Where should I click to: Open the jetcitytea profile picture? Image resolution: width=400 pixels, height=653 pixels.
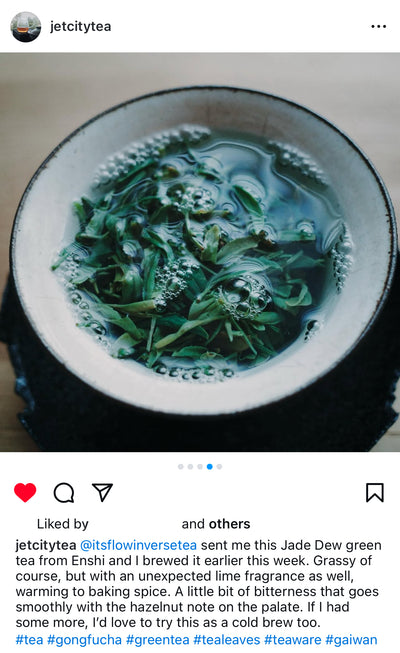point(25,27)
